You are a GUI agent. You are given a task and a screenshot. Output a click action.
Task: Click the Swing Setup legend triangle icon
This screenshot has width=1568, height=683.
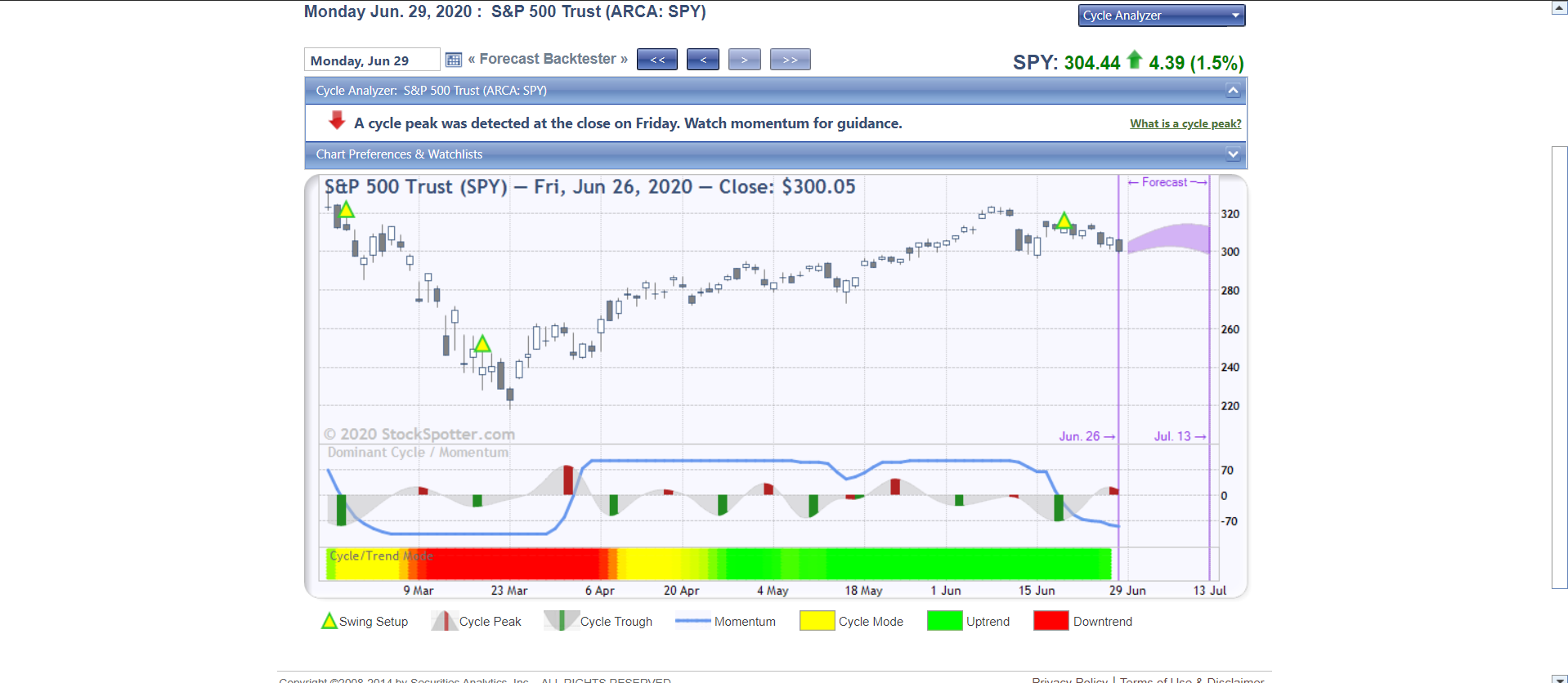point(329,621)
